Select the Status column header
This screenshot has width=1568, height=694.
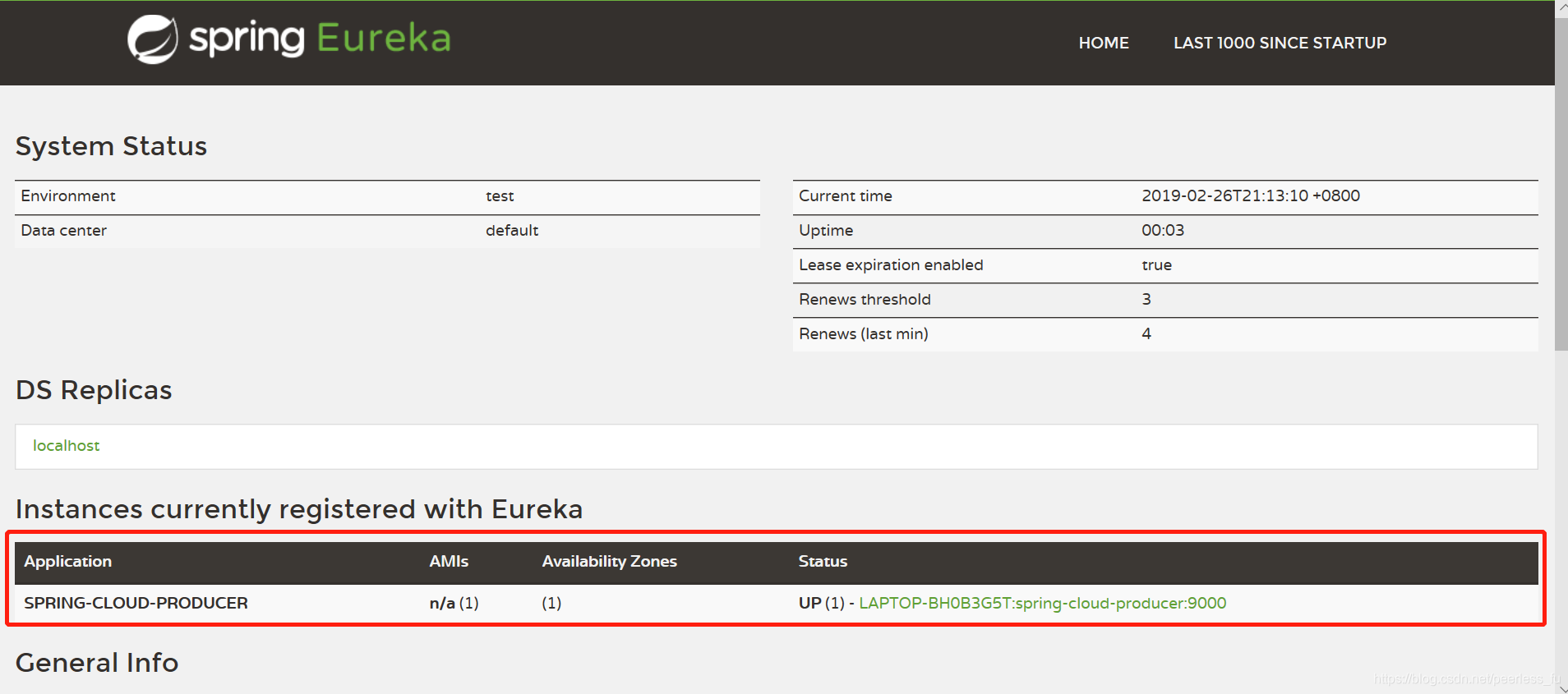(x=823, y=561)
